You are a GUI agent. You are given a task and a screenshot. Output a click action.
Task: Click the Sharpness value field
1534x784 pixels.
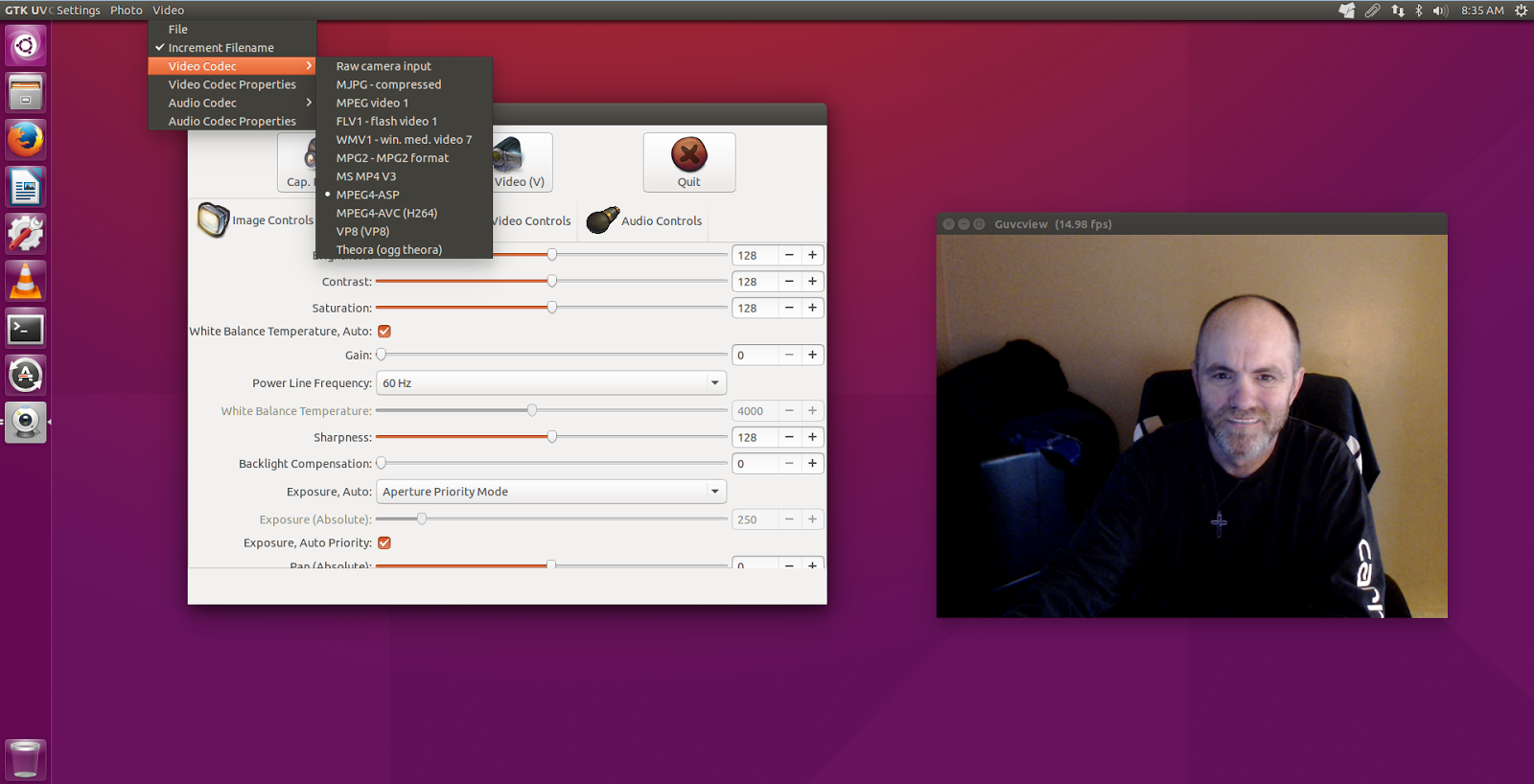[x=755, y=437]
